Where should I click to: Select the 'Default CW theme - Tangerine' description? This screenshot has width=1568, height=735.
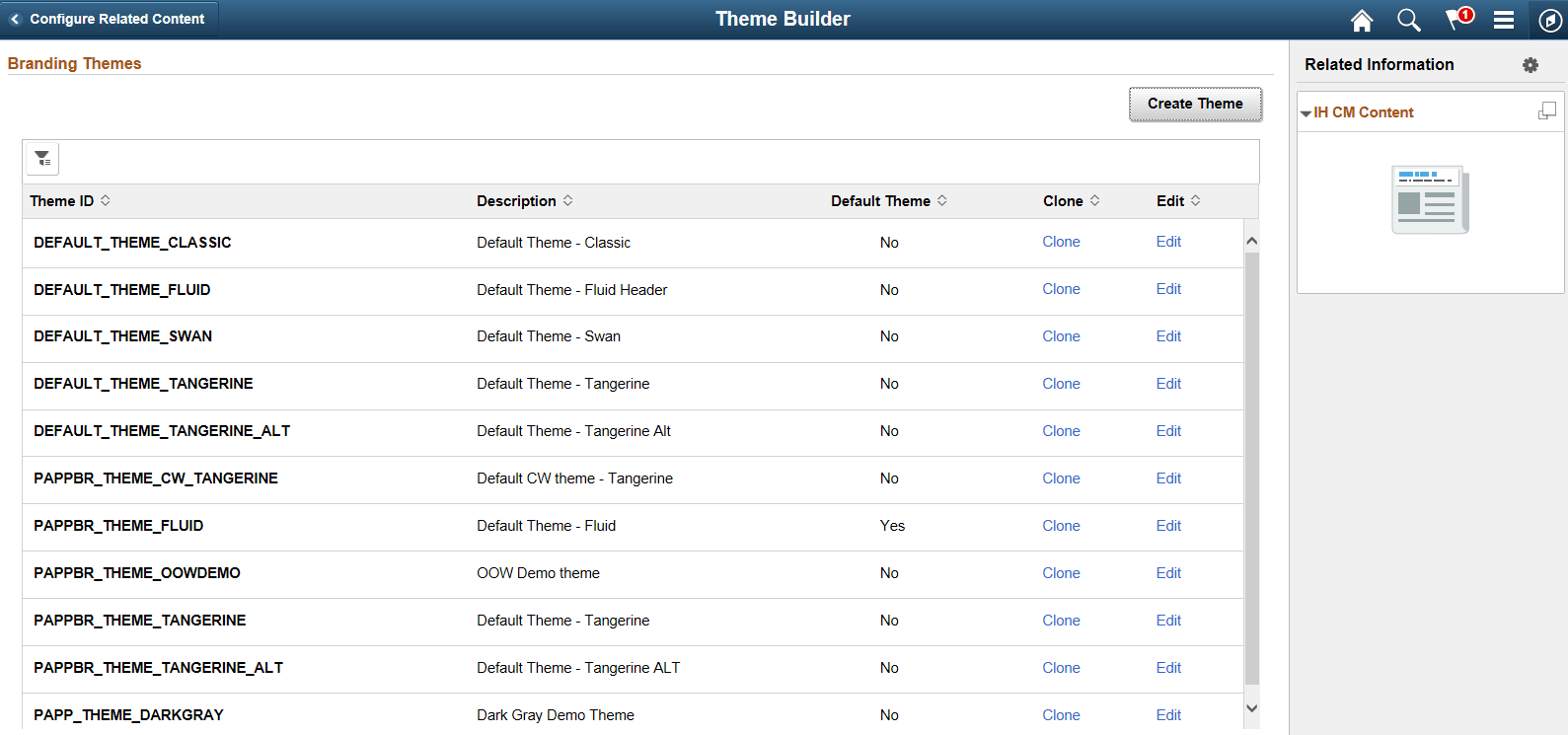tap(574, 478)
